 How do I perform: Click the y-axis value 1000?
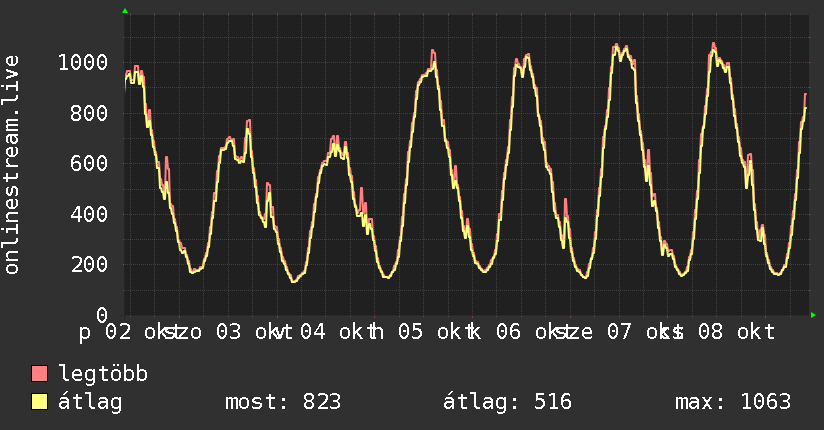(x=83, y=63)
